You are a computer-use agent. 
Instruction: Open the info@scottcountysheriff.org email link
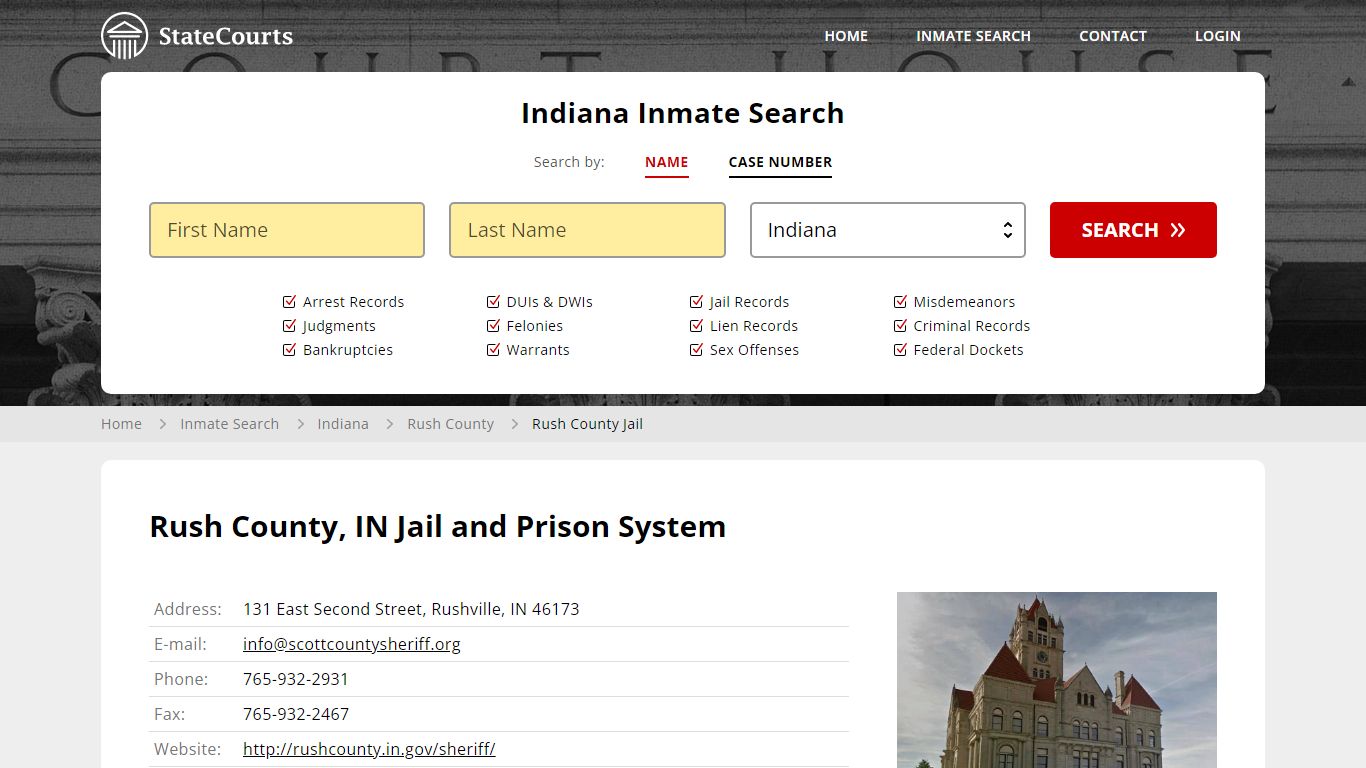[x=352, y=644]
